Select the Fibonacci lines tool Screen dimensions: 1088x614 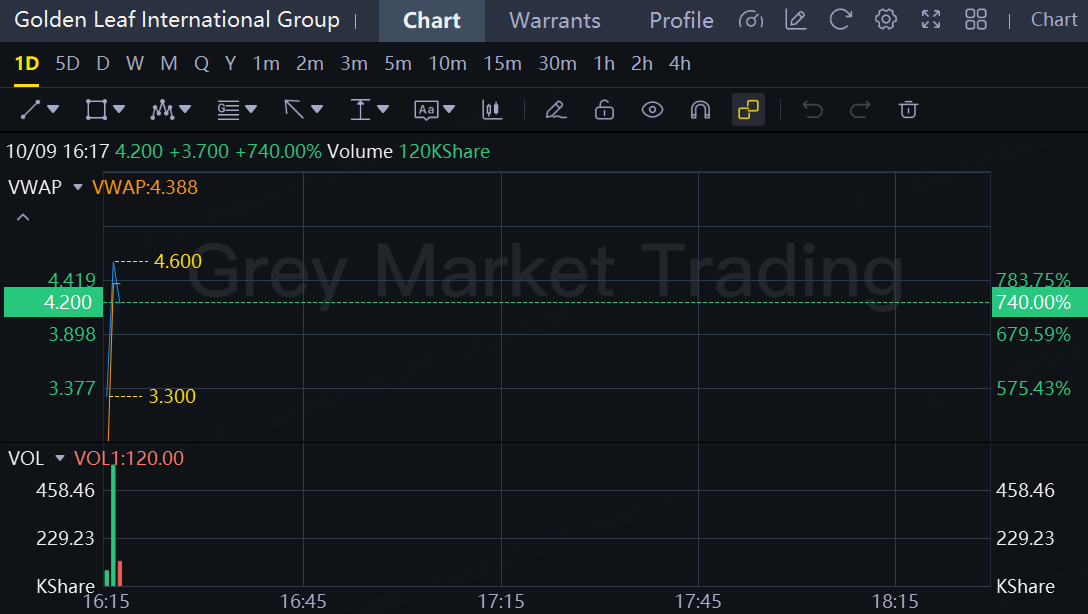click(x=228, y=110)
